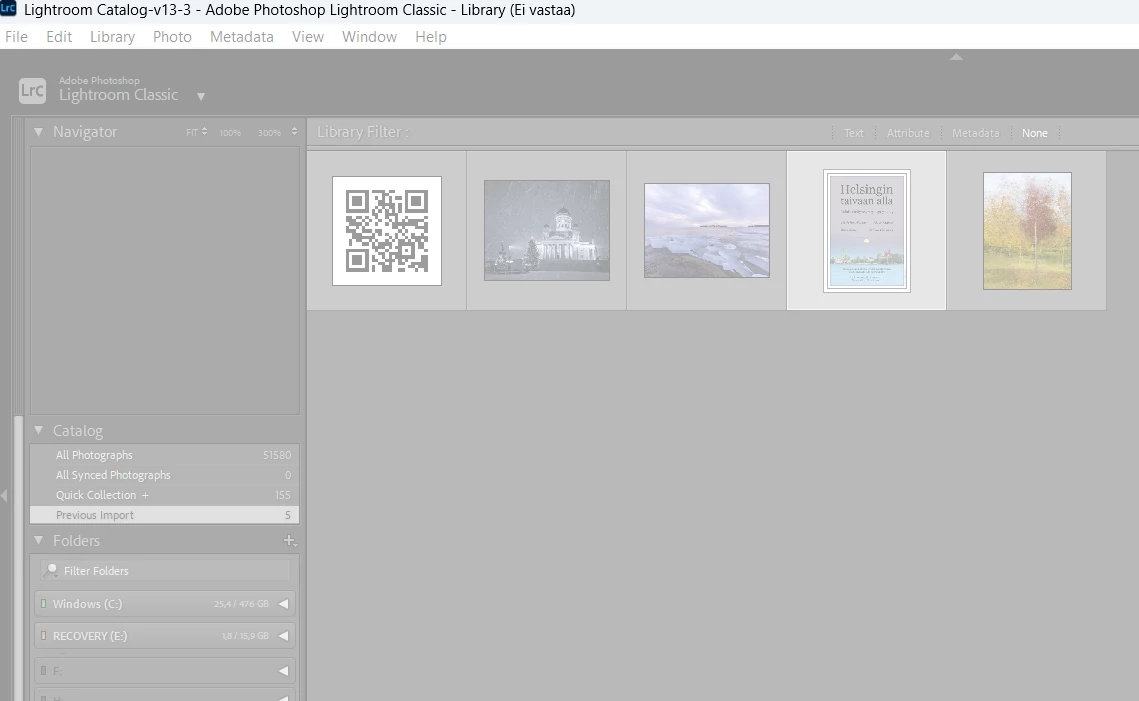The image size is (1139, 701).
Task: Set the Navigator zoom to 100%
Action: coord(230,133)
